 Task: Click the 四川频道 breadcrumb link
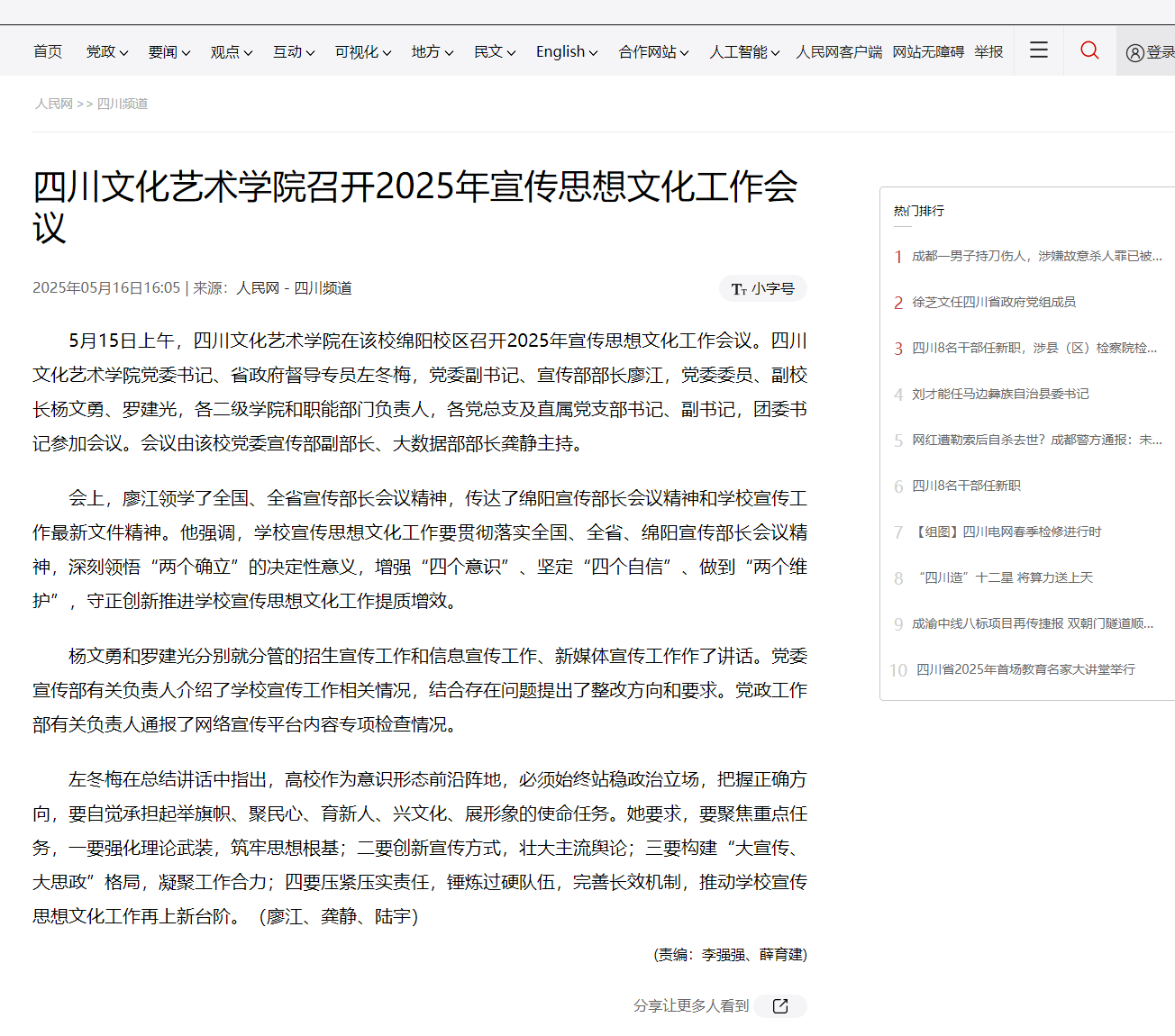tap(123, 104)
